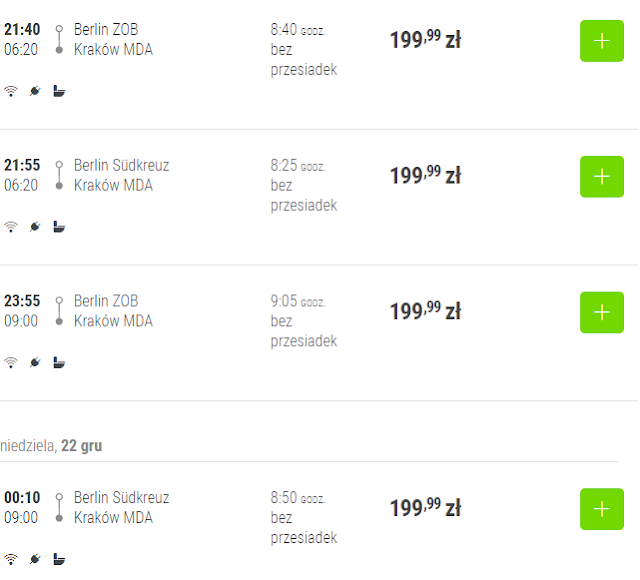Viewport: 640px width, 580px height.
Task: Add the 23:55 Berlin ZOB trip
Action: click(601, 312)
